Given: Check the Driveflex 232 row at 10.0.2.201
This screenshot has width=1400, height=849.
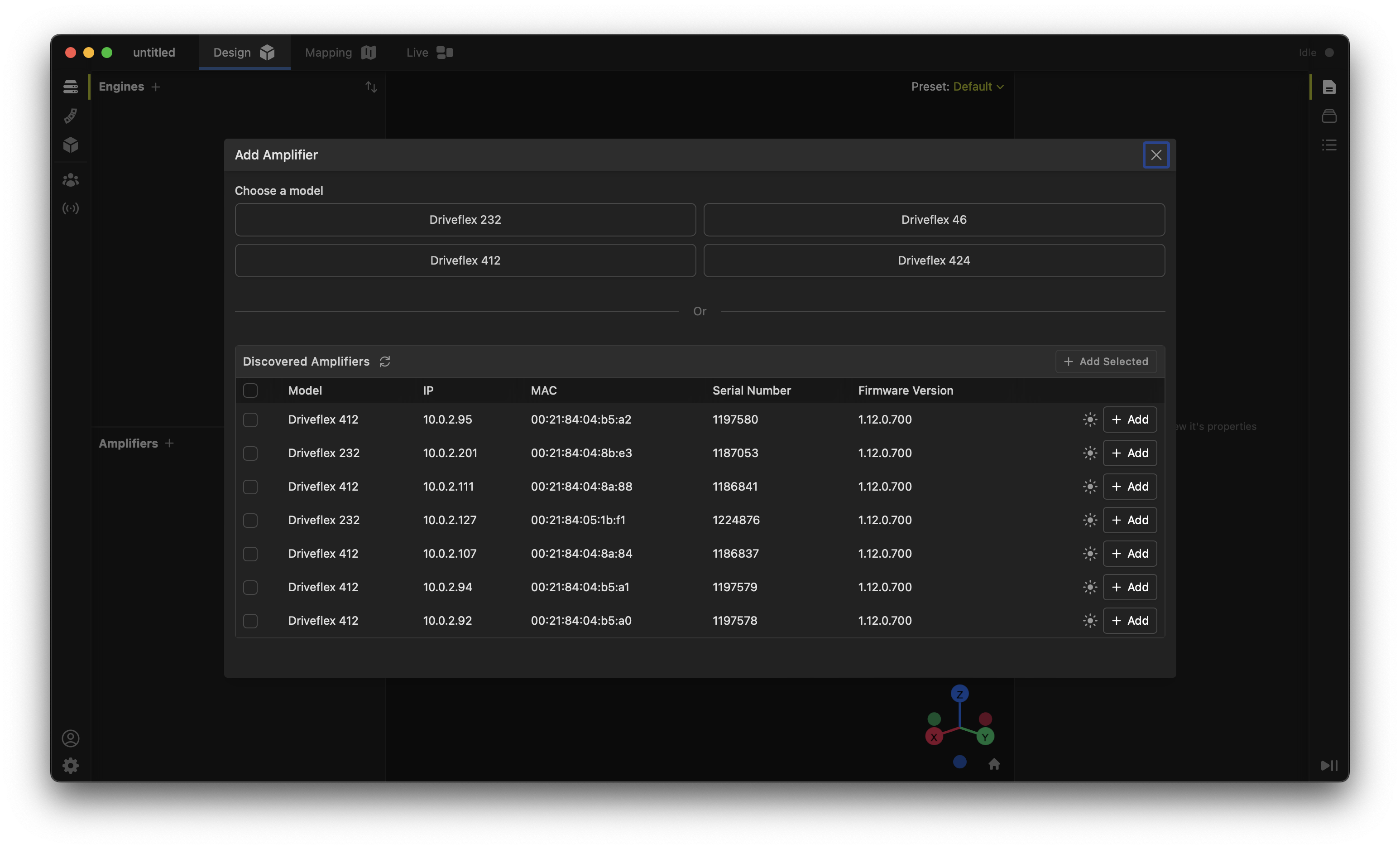Looking at the screenshot, I should click(250, 453).
